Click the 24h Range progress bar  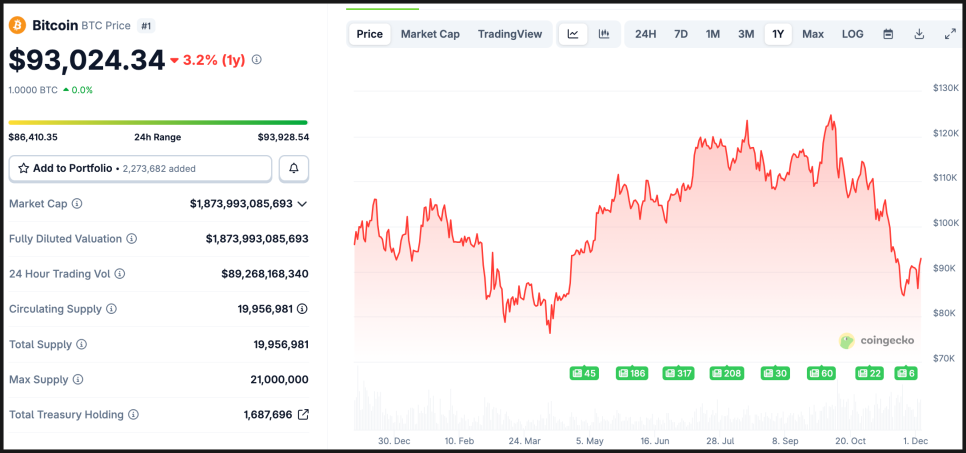[158, 123]
